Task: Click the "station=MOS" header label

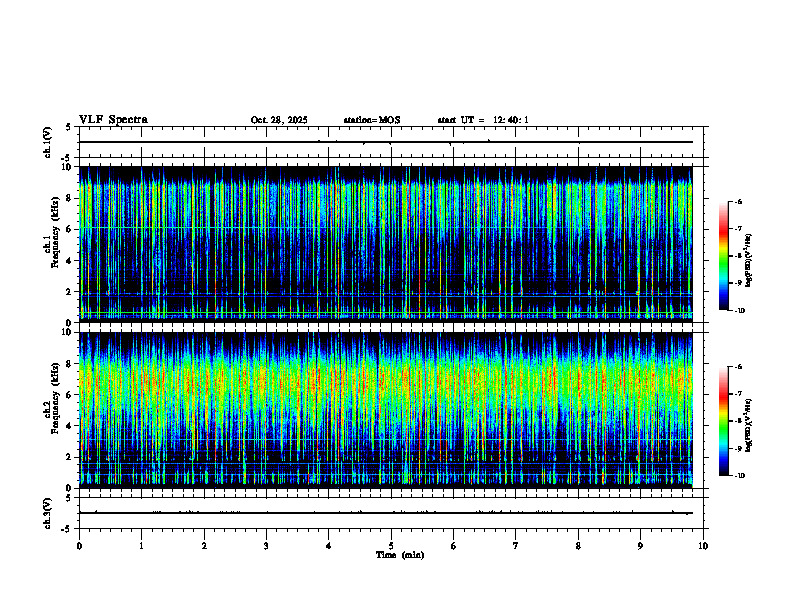Action: [x=372, y=120]
